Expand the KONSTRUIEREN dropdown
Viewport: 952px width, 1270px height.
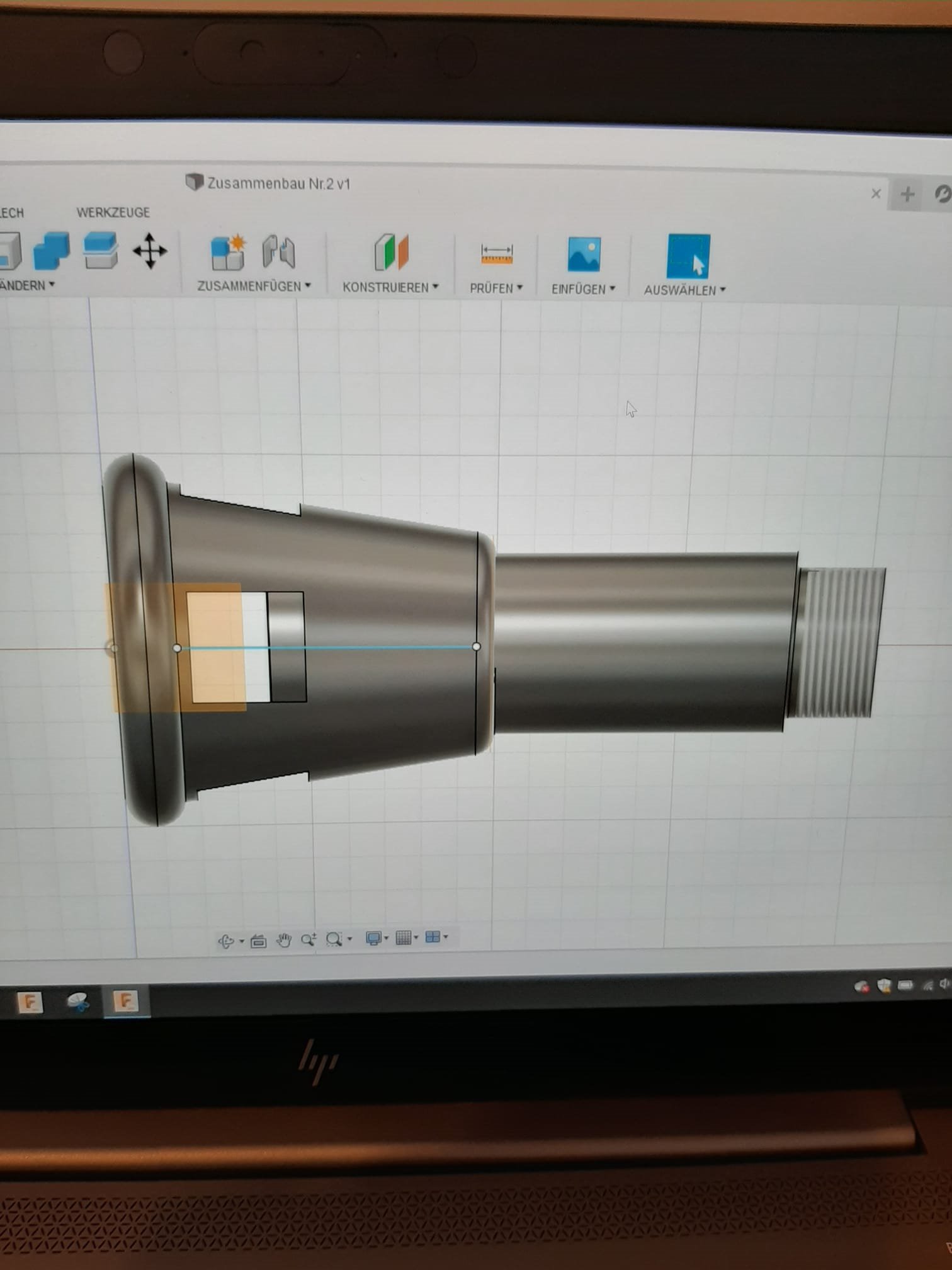[390, 287]
